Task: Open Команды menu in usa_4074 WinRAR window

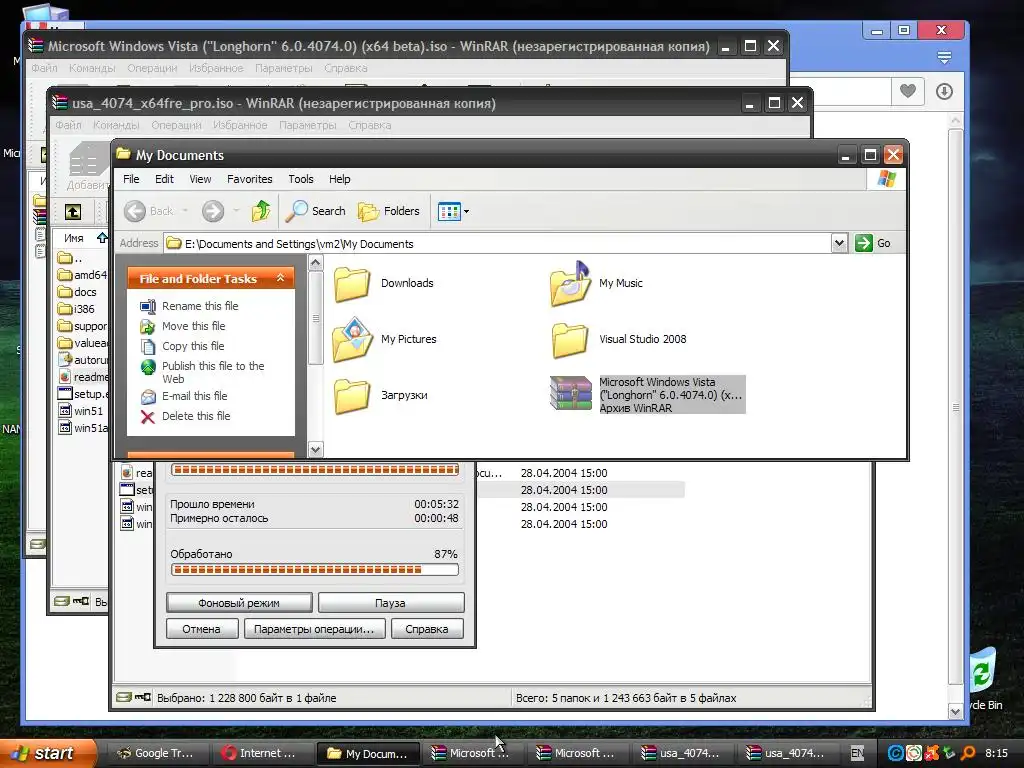Action: 116,125
